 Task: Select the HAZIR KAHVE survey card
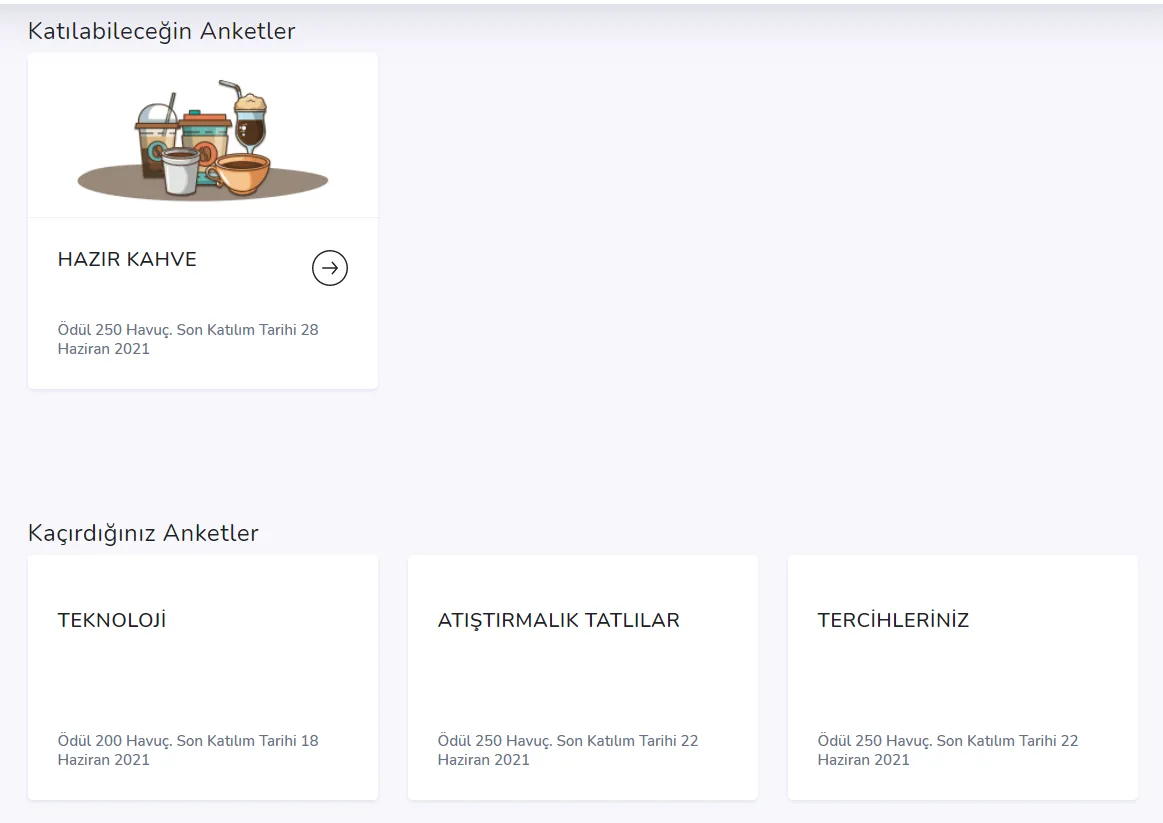pyautogui.click(x=202, y=220)
